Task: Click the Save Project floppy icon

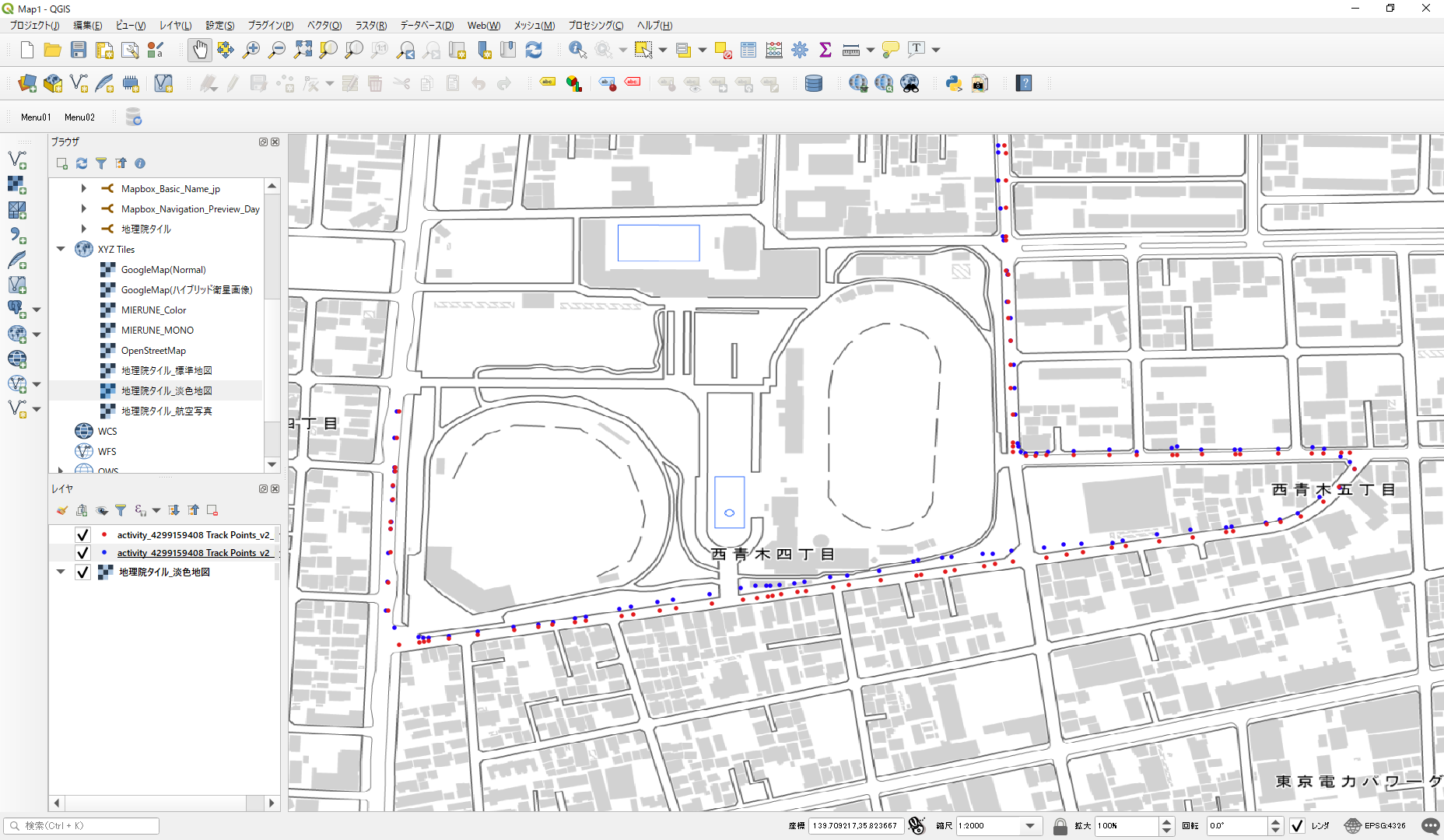Action: click(x=79, y=50)
